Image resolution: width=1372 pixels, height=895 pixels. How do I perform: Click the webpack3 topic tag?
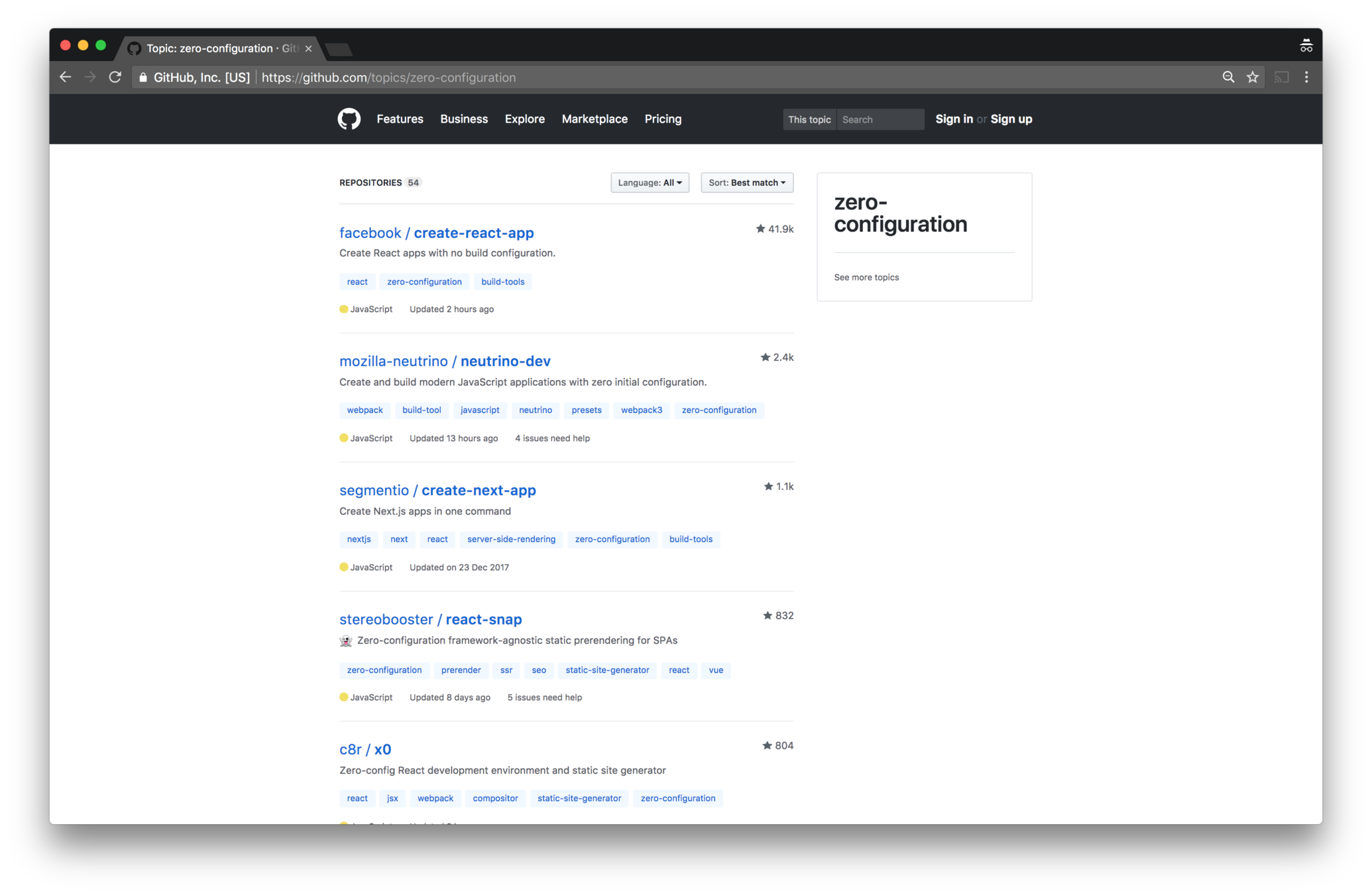click(x=641, y=410)
